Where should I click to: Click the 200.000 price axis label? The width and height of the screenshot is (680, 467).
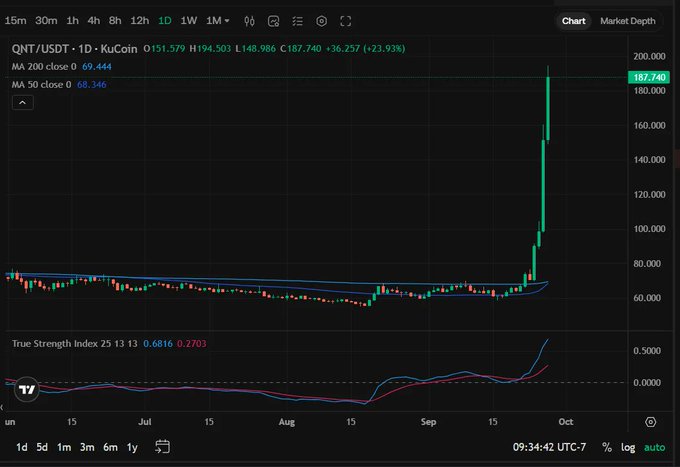point(649,56)
